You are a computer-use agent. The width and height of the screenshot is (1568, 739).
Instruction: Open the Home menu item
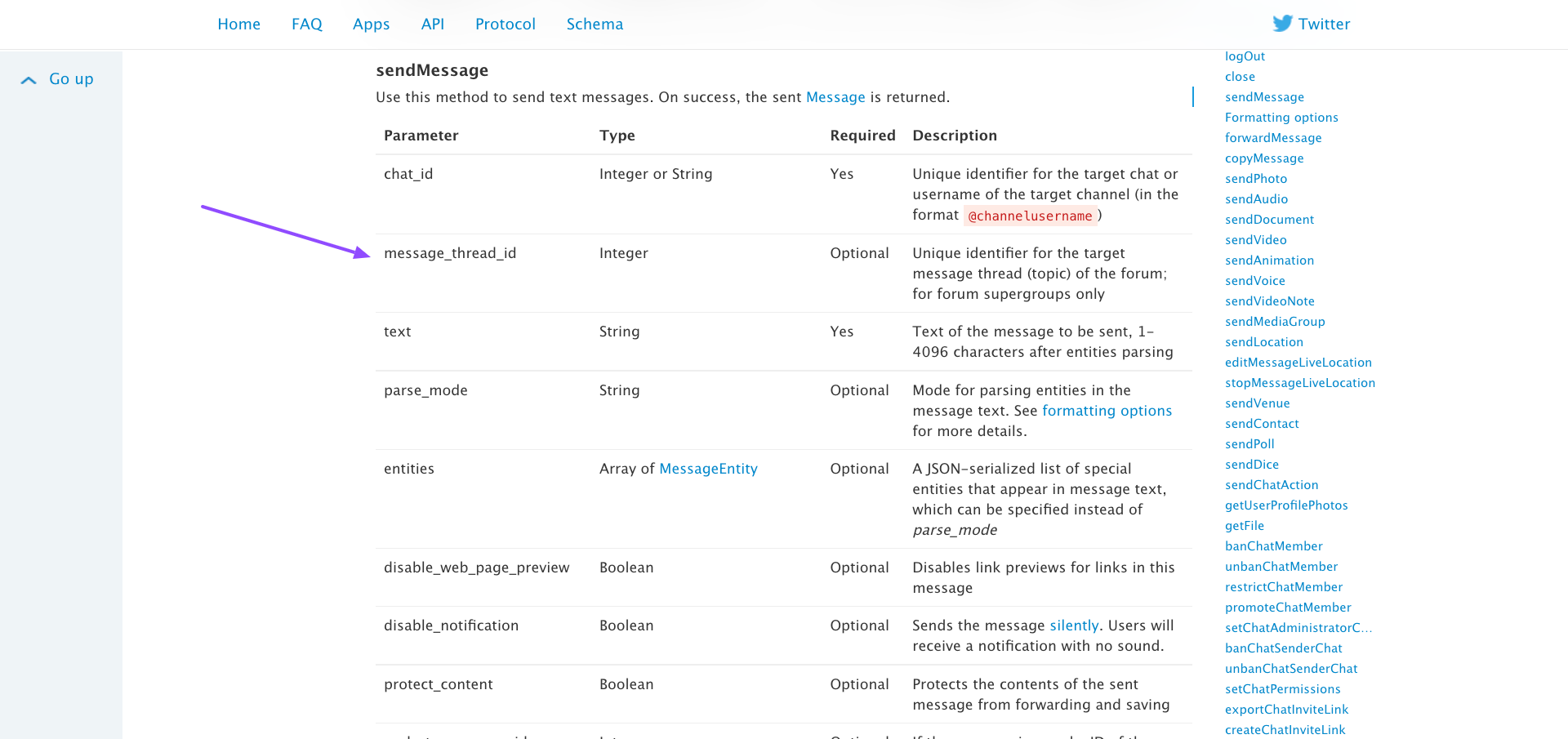(x=238, y=24)
